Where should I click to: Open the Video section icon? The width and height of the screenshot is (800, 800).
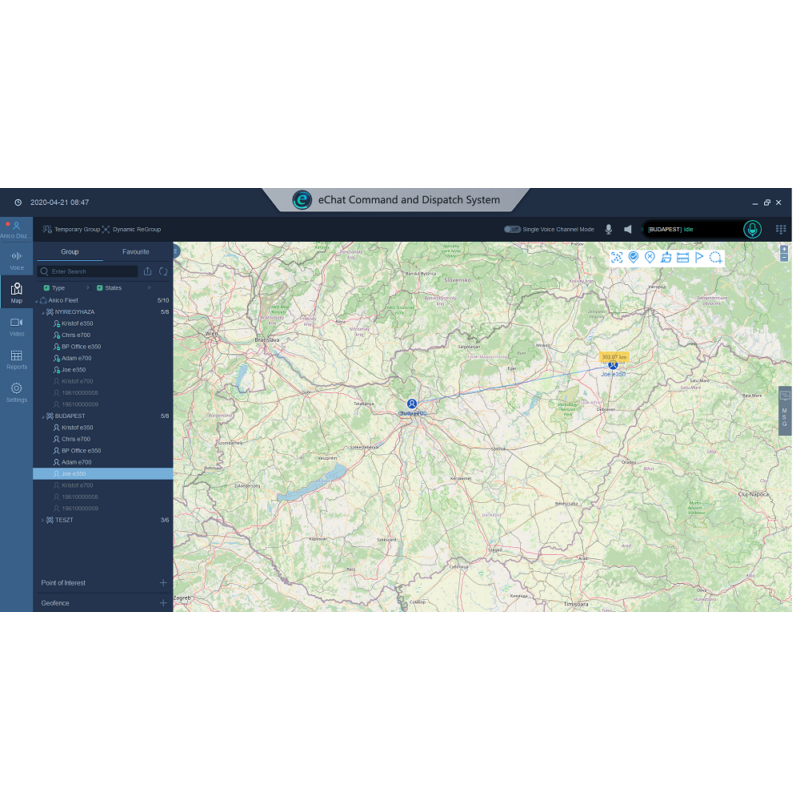point(16,325)
